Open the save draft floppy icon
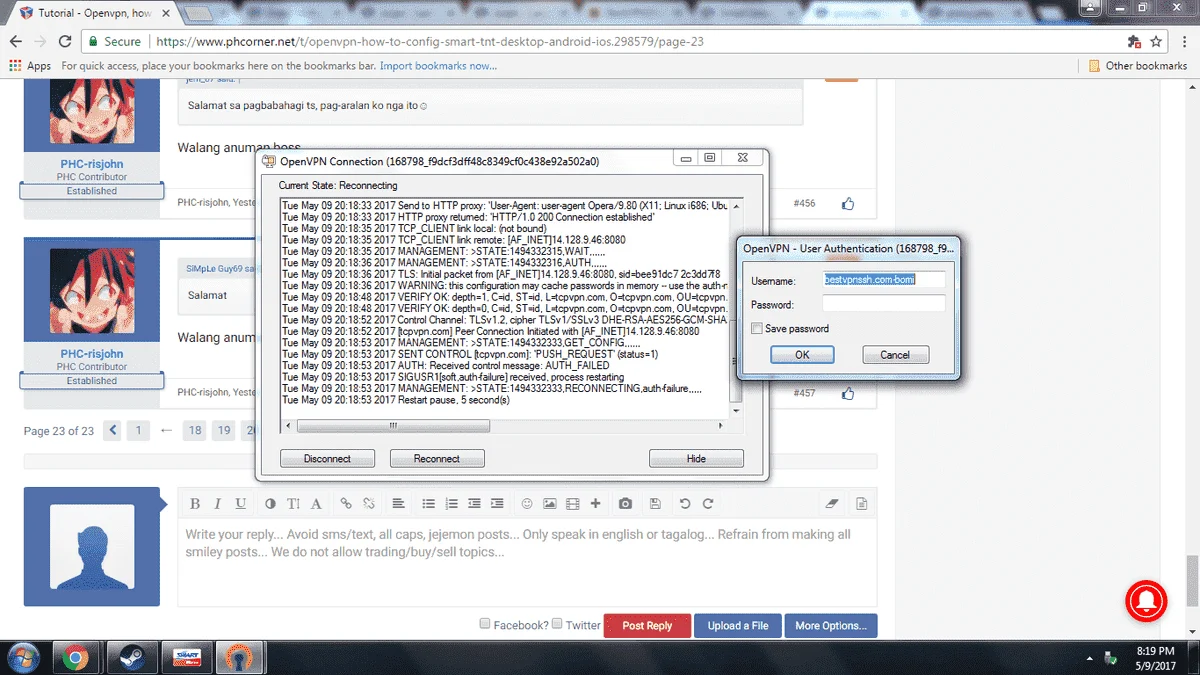 tap(655, 503)
